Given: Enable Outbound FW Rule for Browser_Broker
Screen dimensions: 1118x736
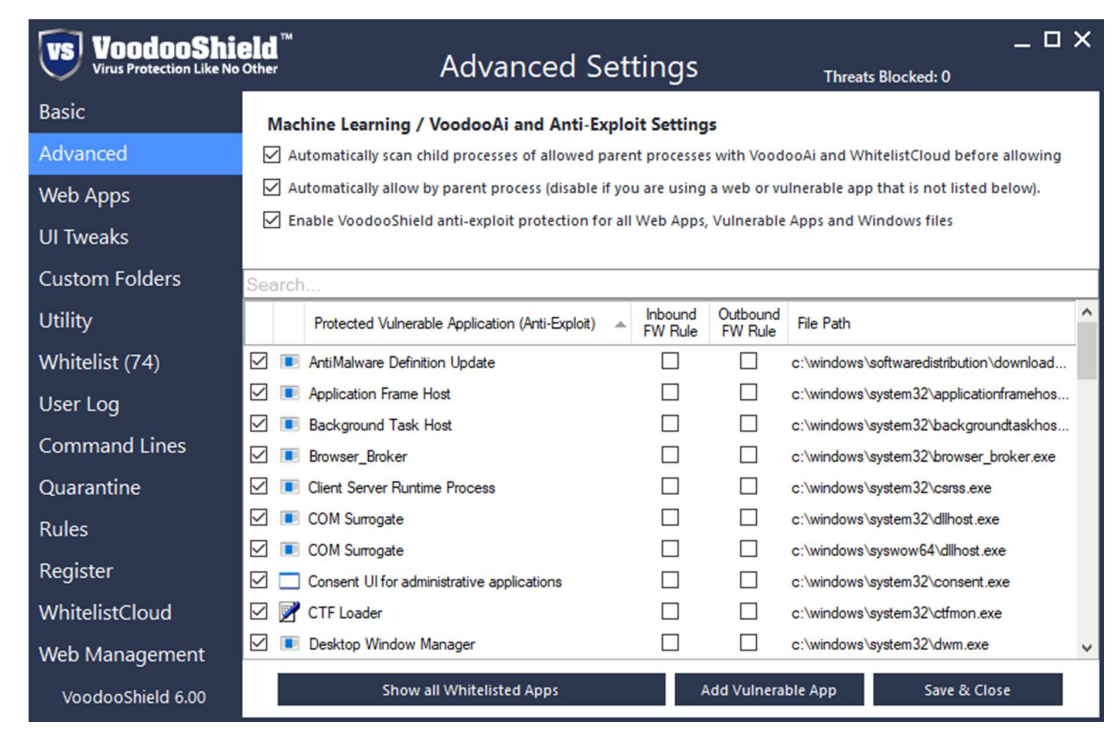Looking at the screenshot, I should pos(748,455).
